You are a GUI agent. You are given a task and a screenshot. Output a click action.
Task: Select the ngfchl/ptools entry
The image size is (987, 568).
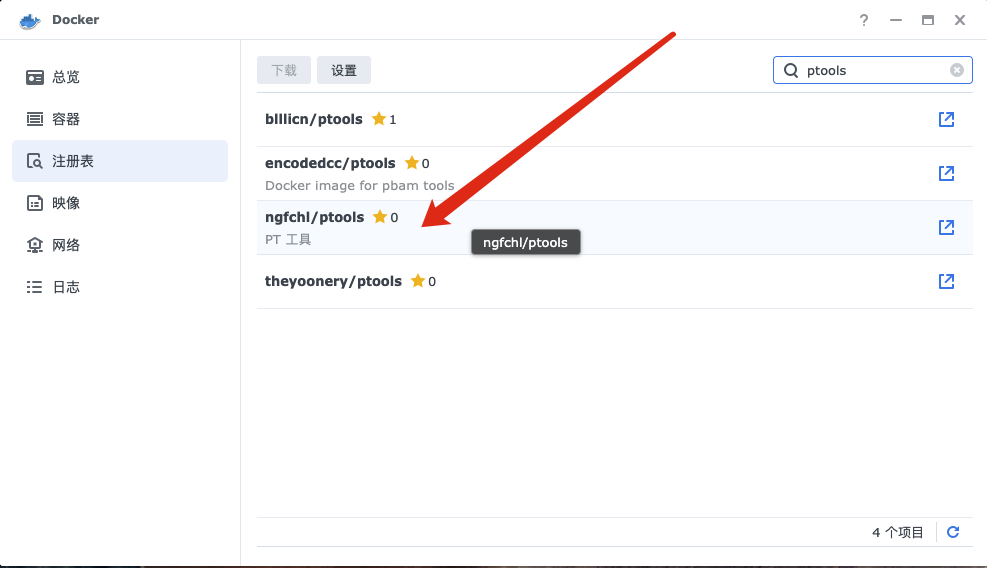pos(614,228)
